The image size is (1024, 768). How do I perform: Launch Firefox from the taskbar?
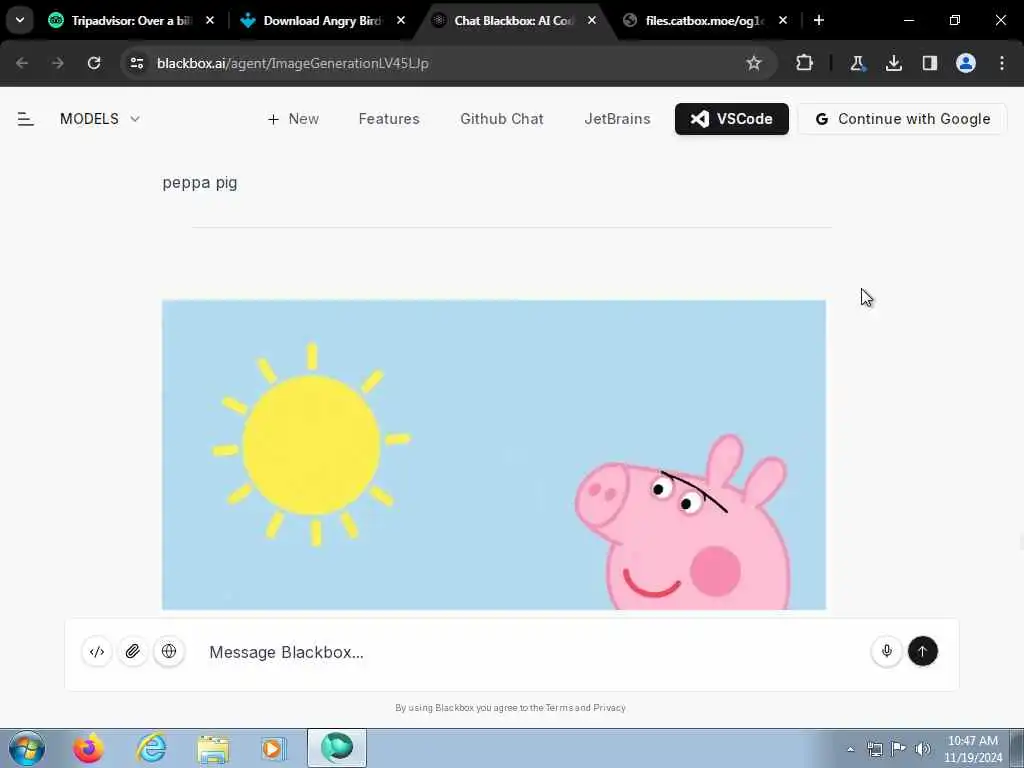88,748
